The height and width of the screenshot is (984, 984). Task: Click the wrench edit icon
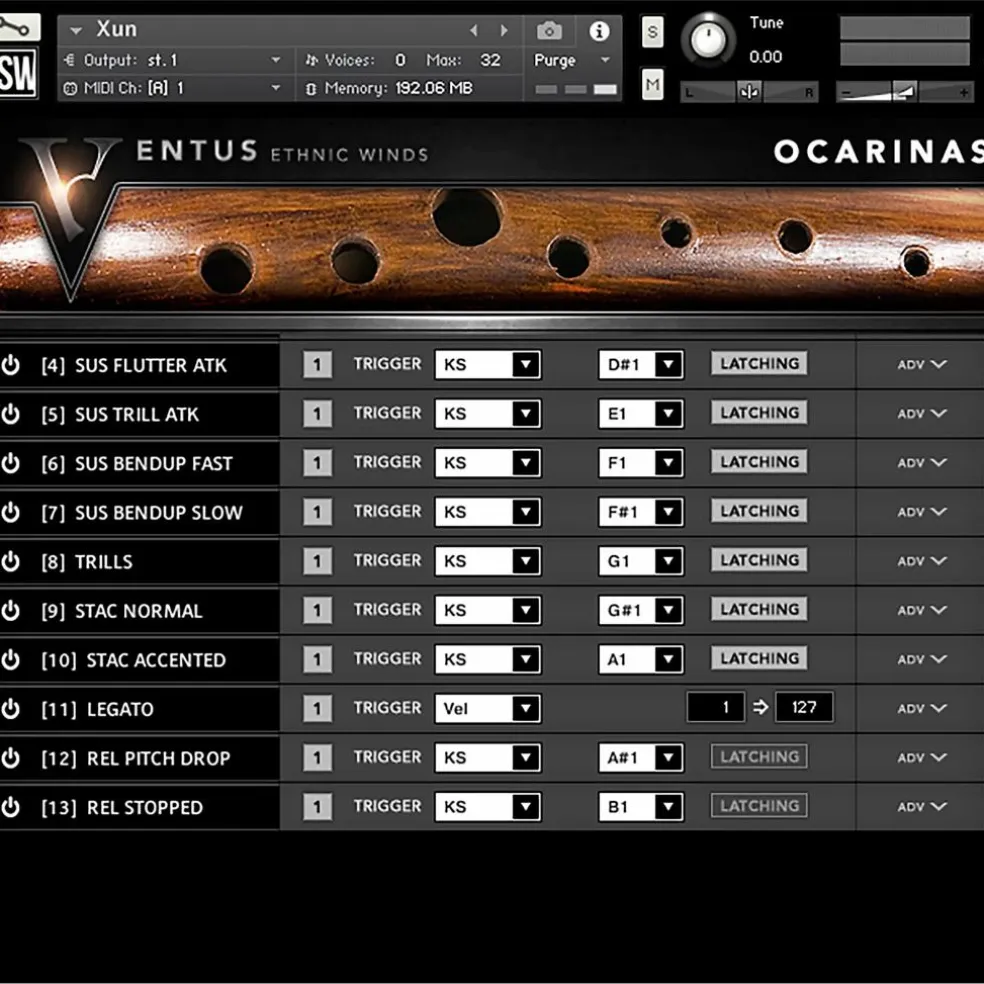[x=19, y=28]
